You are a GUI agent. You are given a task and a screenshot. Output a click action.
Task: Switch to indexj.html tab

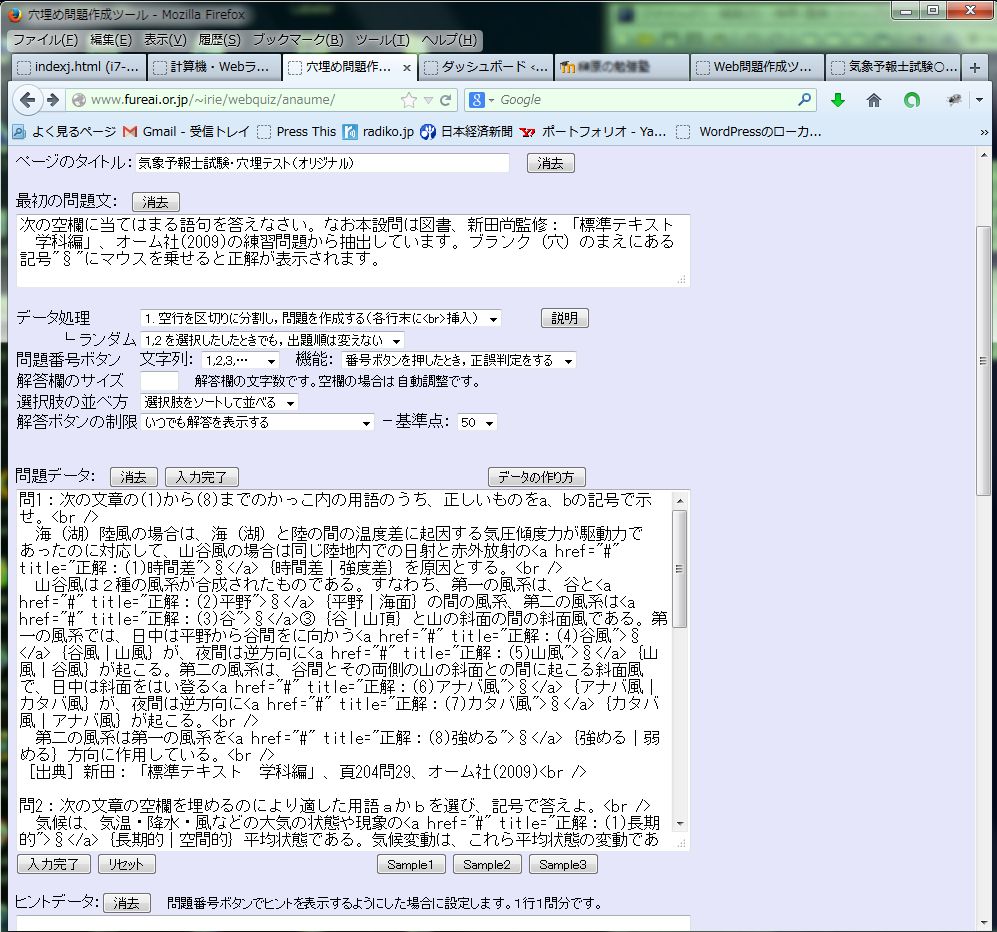tap(79, 67)
